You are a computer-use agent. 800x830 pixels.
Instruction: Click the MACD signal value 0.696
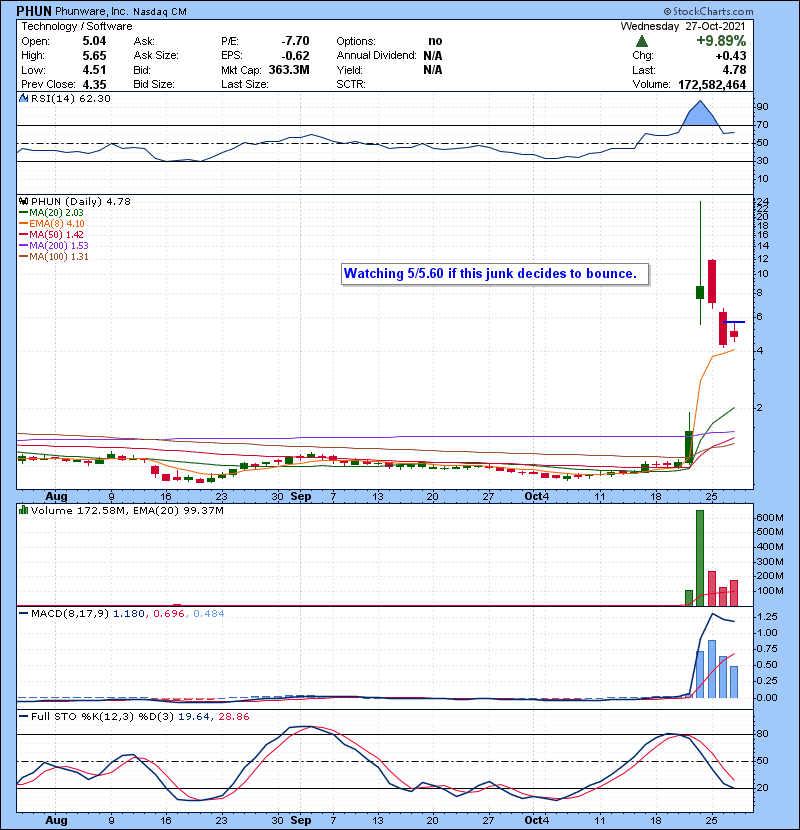[x=169, y=614]
